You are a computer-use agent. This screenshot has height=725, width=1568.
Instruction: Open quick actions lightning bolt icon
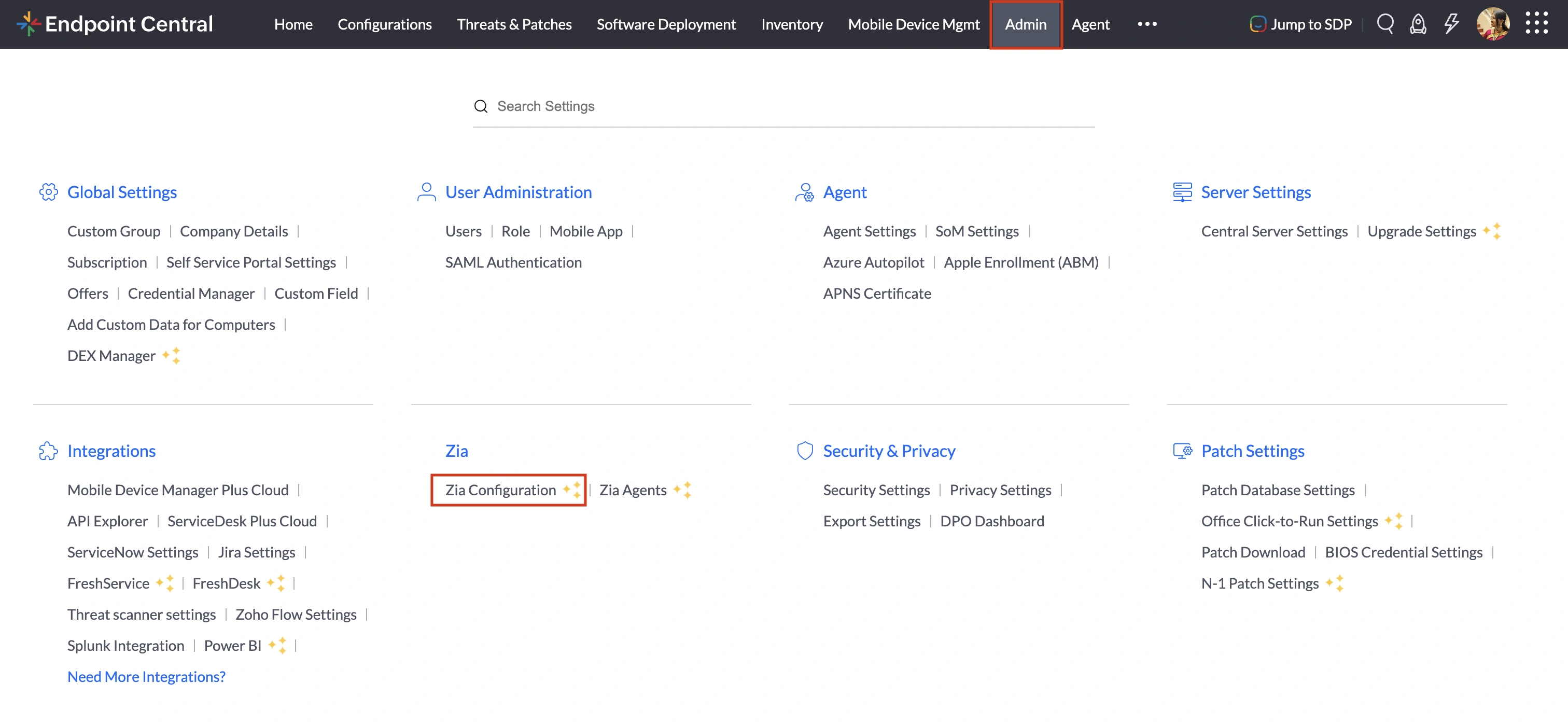click(x=1452, y=24)
